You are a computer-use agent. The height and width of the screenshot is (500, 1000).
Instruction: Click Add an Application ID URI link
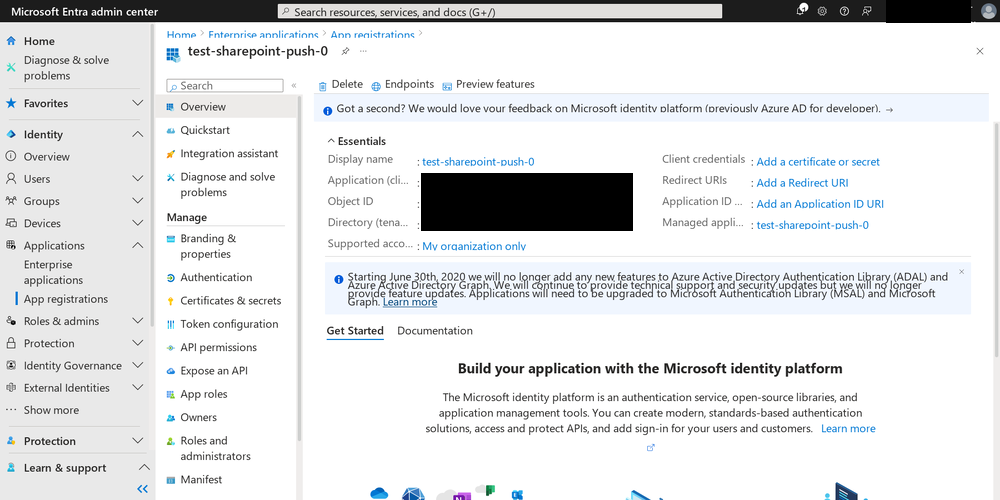(820, 204)
